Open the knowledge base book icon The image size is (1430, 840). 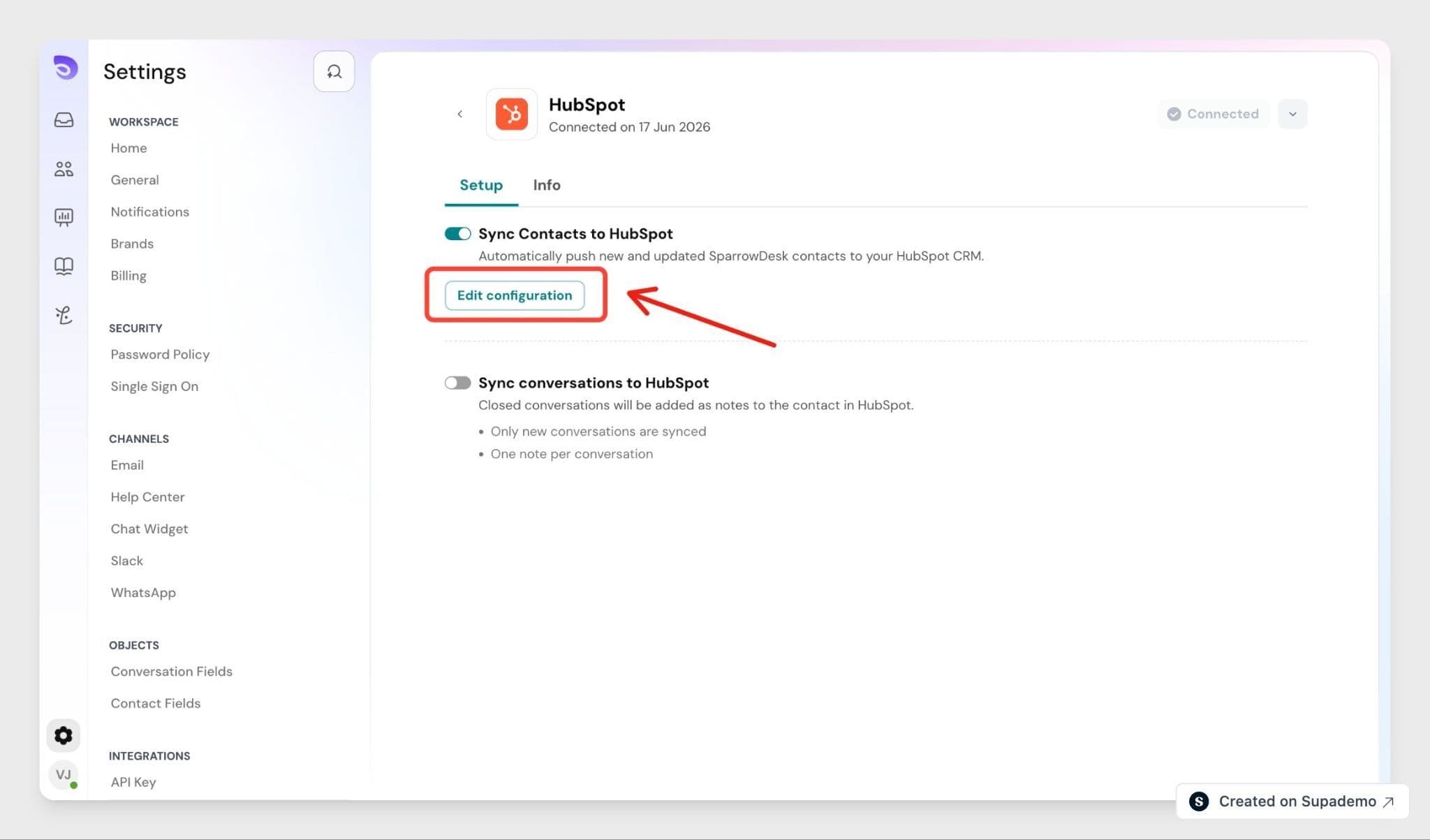point(64,266)
